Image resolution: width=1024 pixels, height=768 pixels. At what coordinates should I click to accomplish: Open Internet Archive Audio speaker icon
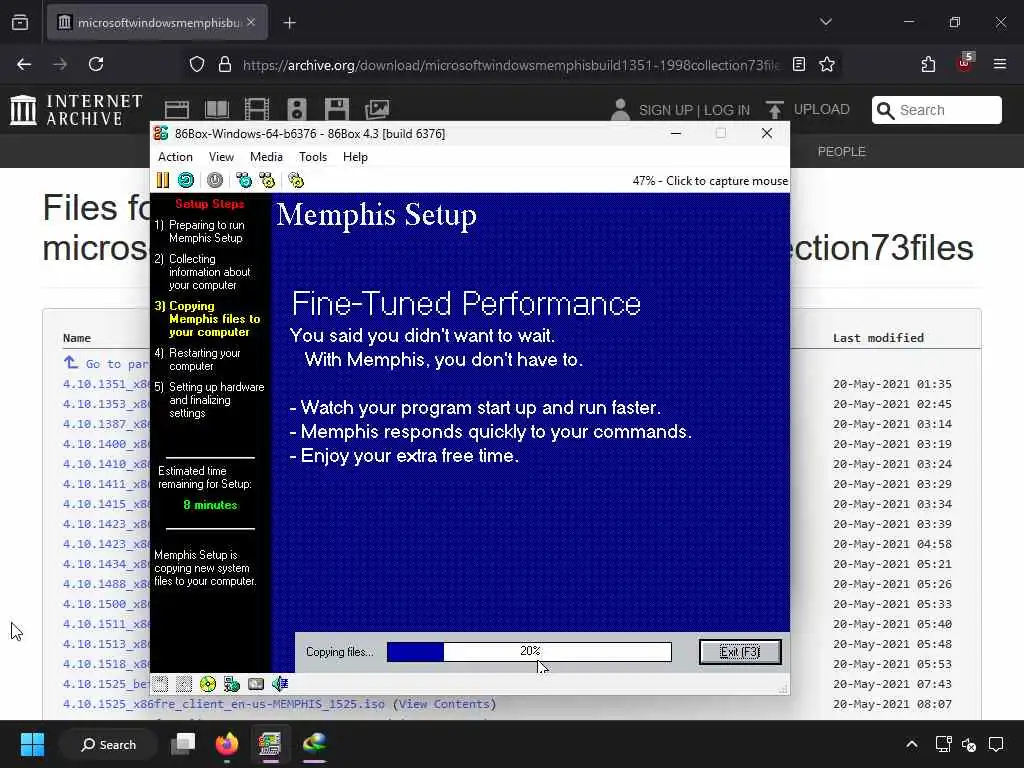[296, 110]
